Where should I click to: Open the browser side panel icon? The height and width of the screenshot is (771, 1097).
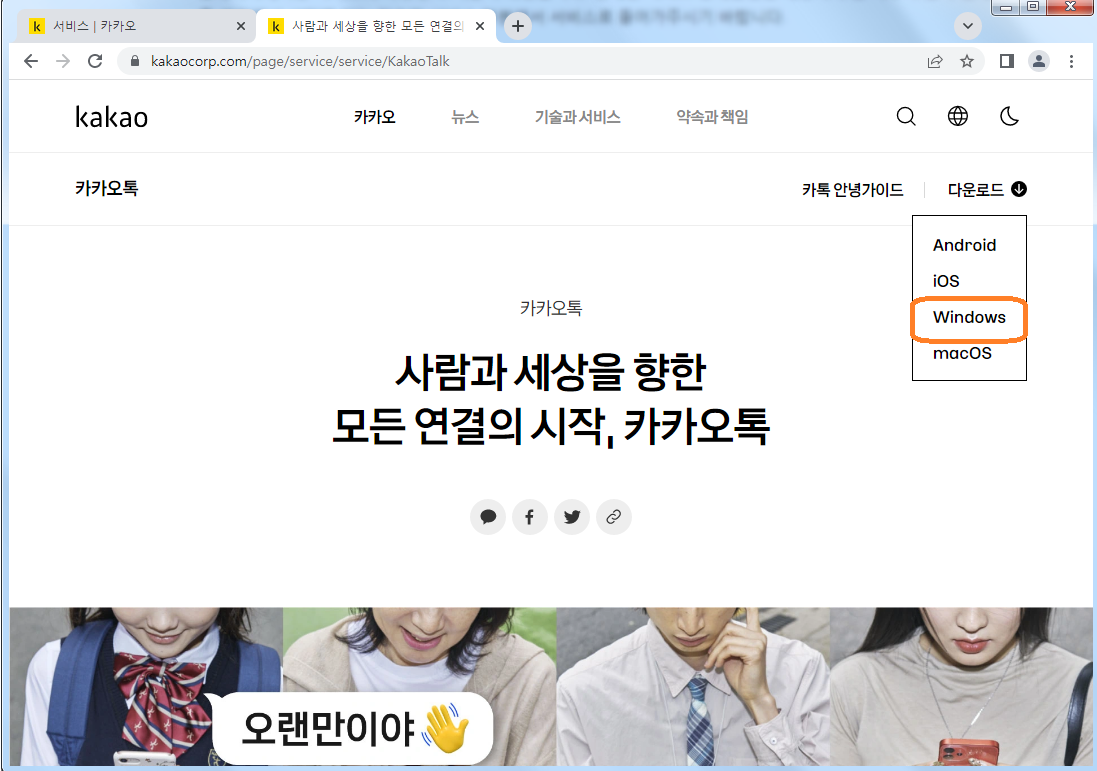tap(1007, 62)
